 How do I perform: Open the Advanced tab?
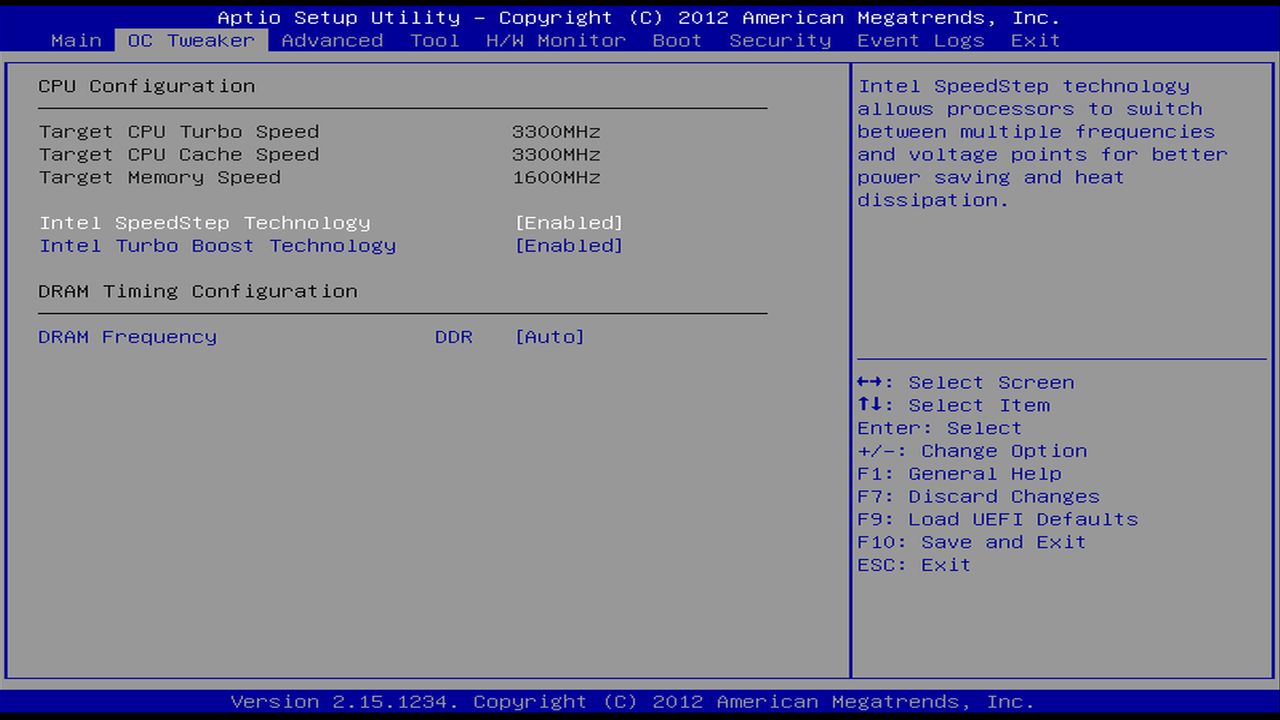332,41
